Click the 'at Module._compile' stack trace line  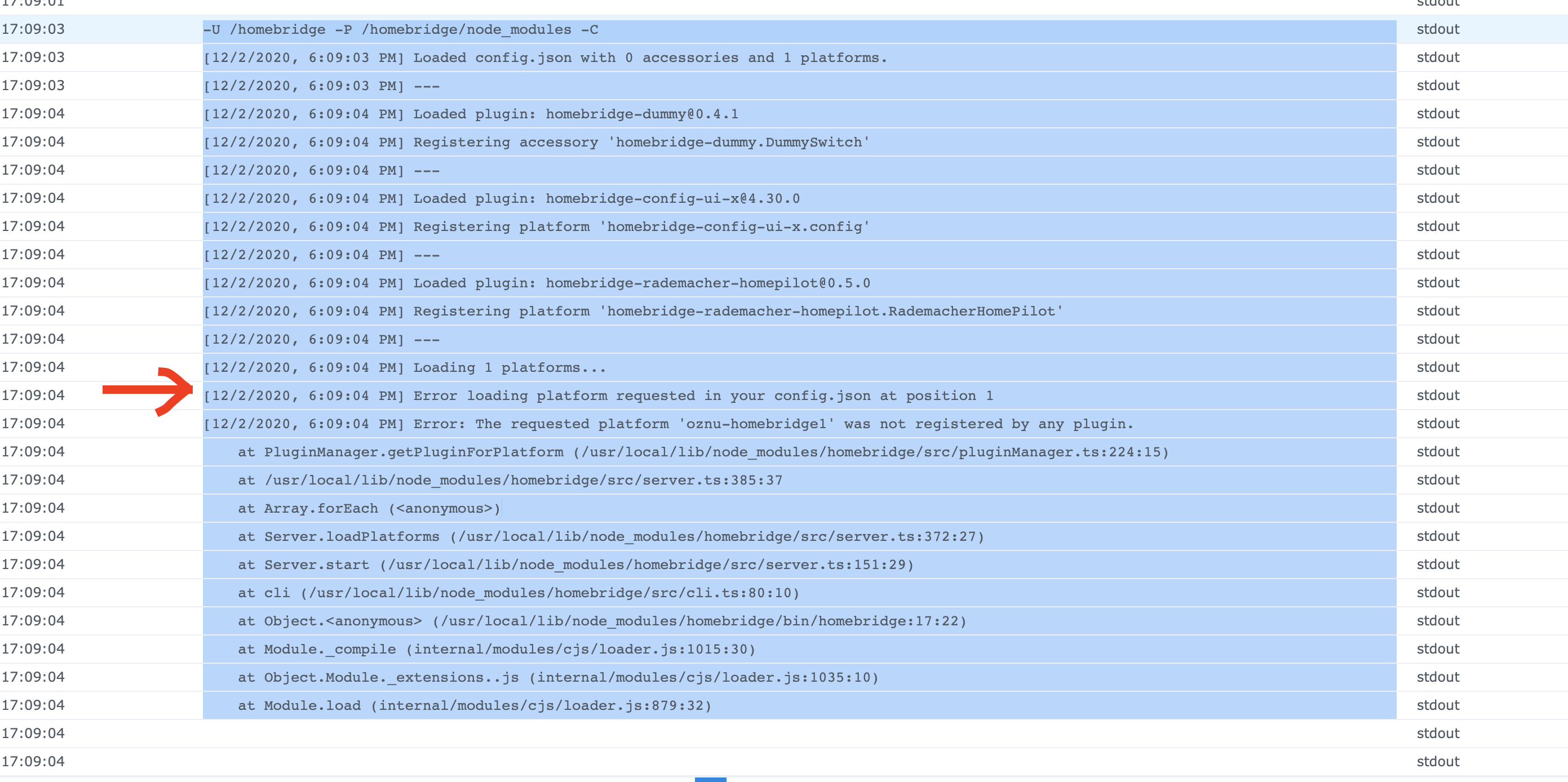496,650
